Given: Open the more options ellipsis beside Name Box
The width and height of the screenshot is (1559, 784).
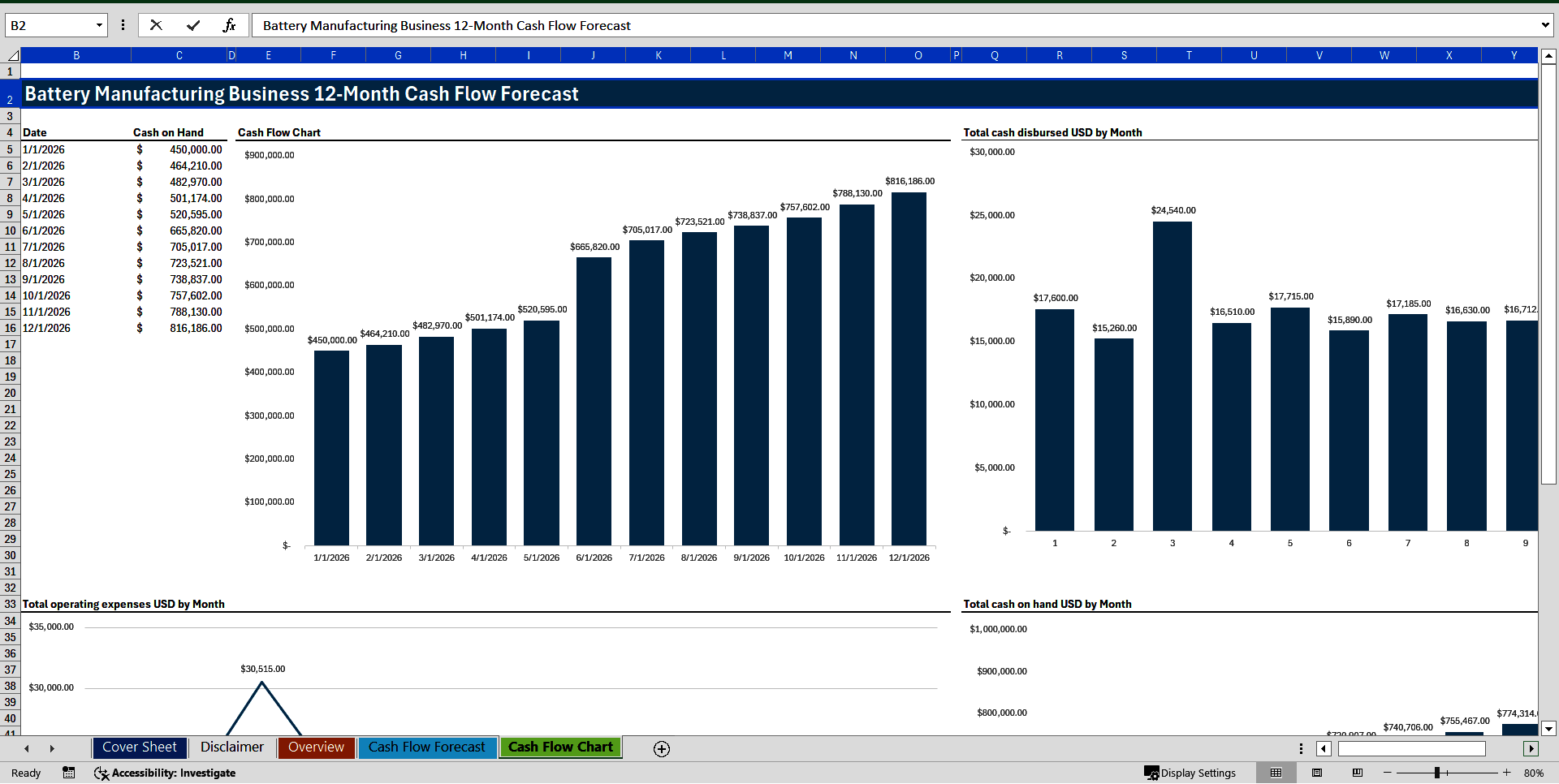Looking at the screenshot, I should [x=123, y=25].
